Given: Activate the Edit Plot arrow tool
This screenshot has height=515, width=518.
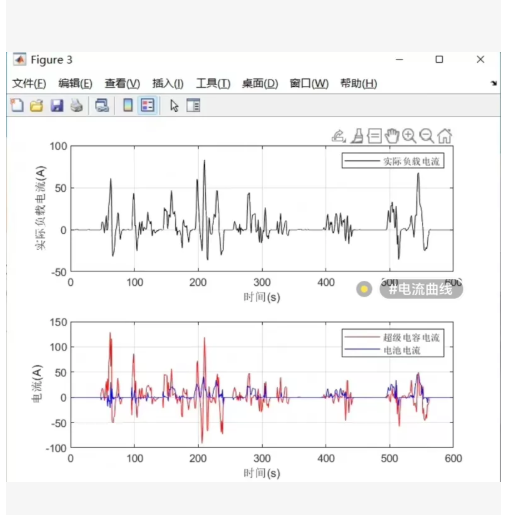Looking at the screenshot, I should tap(174, 106).
